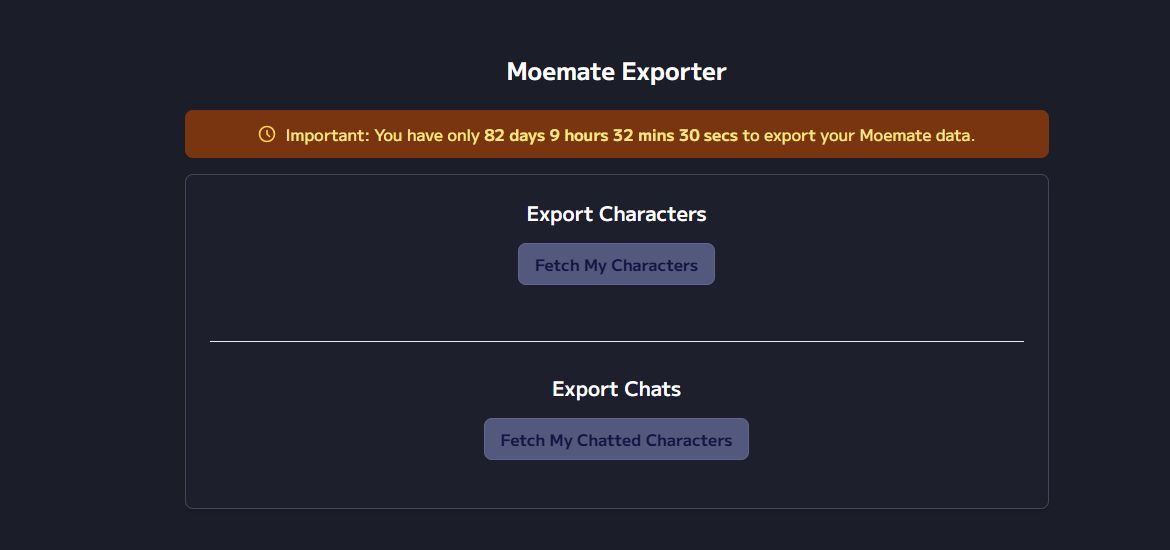The height and width of the screenshot is (550, 1170).
Task: Click "You have only" text in the banner
Action: [427, 136]
